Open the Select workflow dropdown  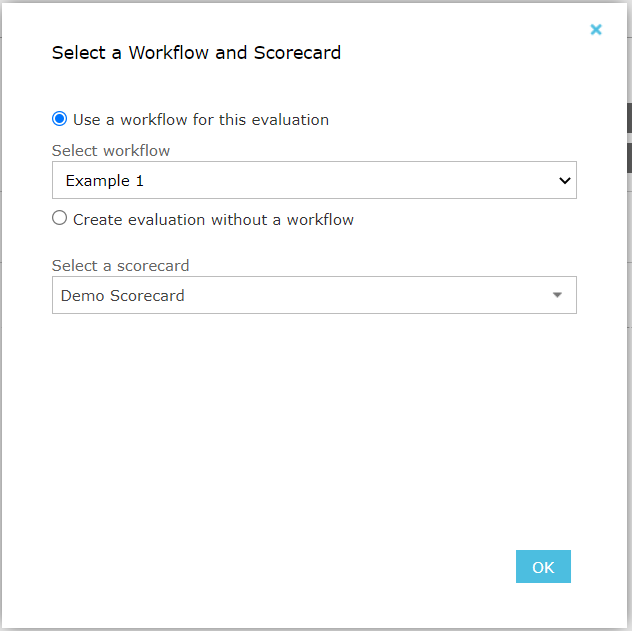(x=314, y=181)
